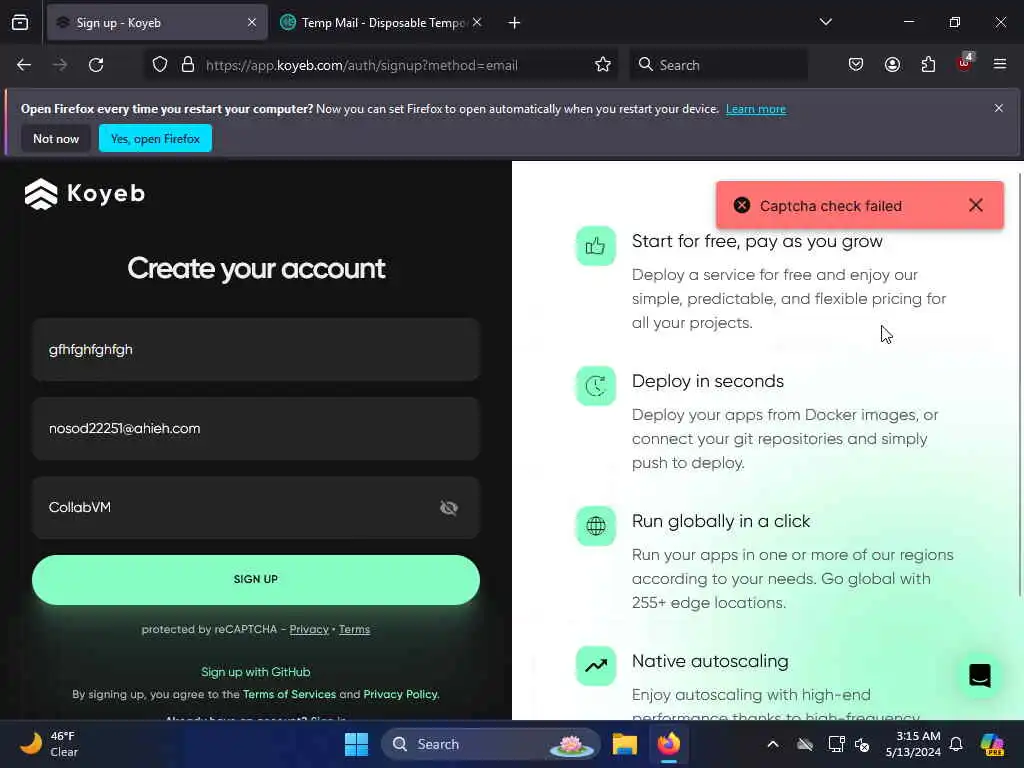Click the Koyeb logo

(85, 194)
